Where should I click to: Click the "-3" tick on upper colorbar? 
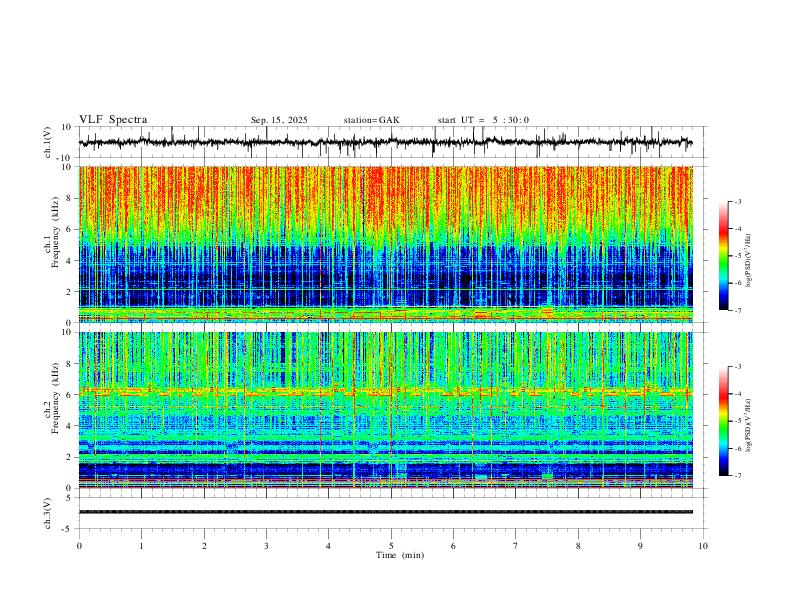tap(738, 201)
